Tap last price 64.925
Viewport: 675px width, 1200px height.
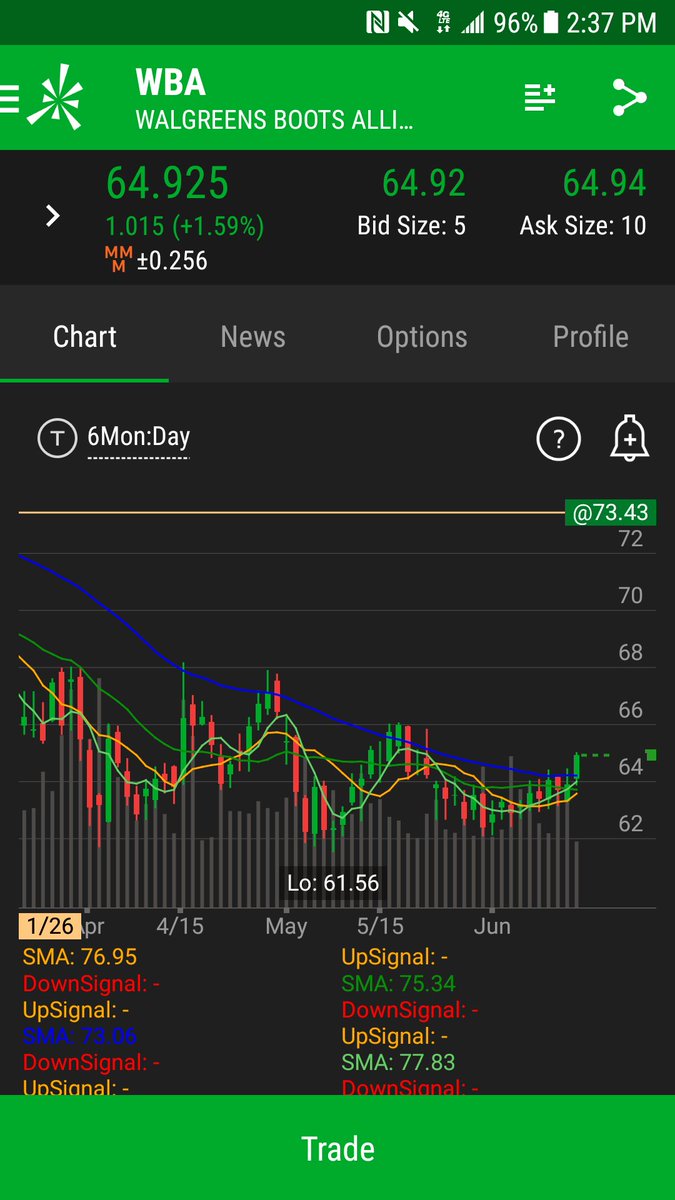pos(168,183)
